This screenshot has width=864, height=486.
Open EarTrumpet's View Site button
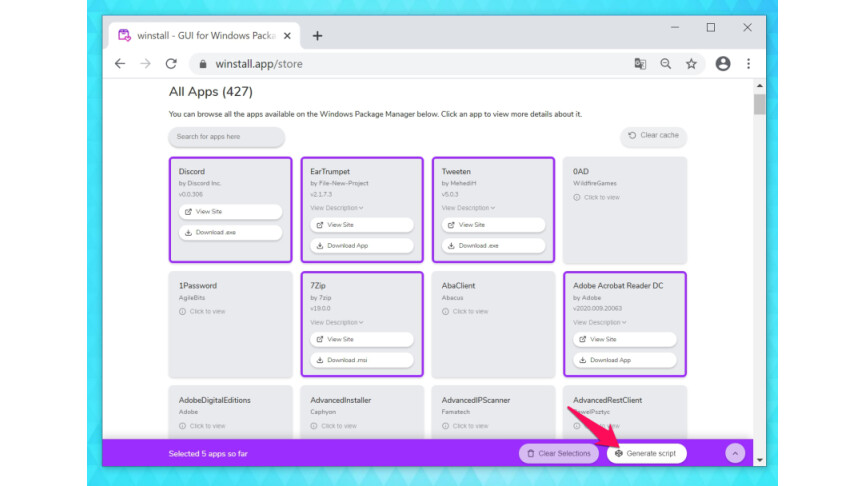click(x=362, y=225)
